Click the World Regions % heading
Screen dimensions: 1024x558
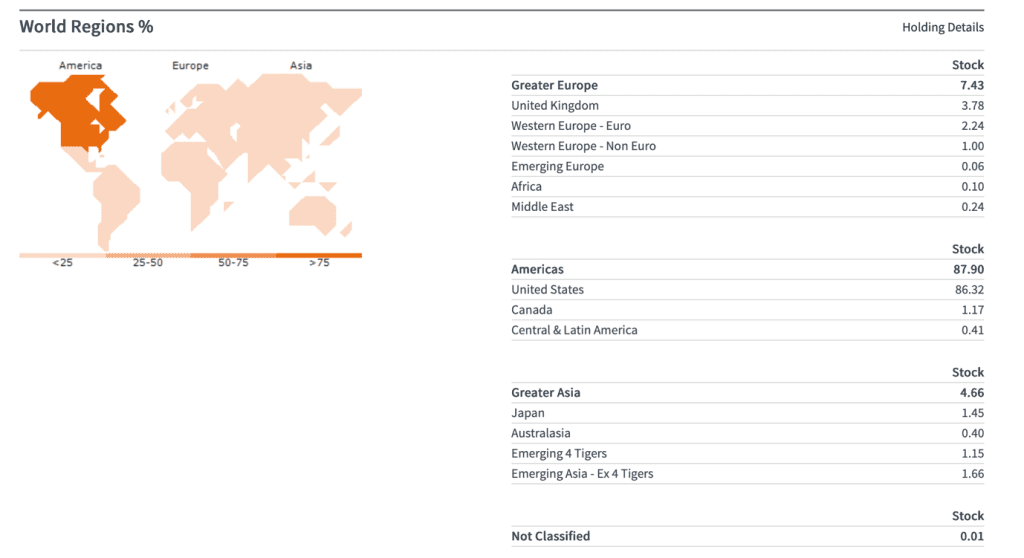(x=86, y=27)
